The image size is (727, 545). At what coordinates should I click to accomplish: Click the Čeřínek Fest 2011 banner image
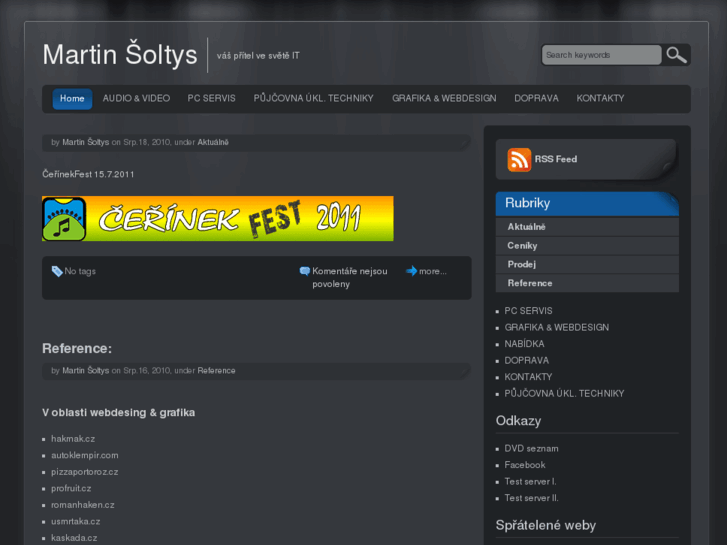[218, 218]
